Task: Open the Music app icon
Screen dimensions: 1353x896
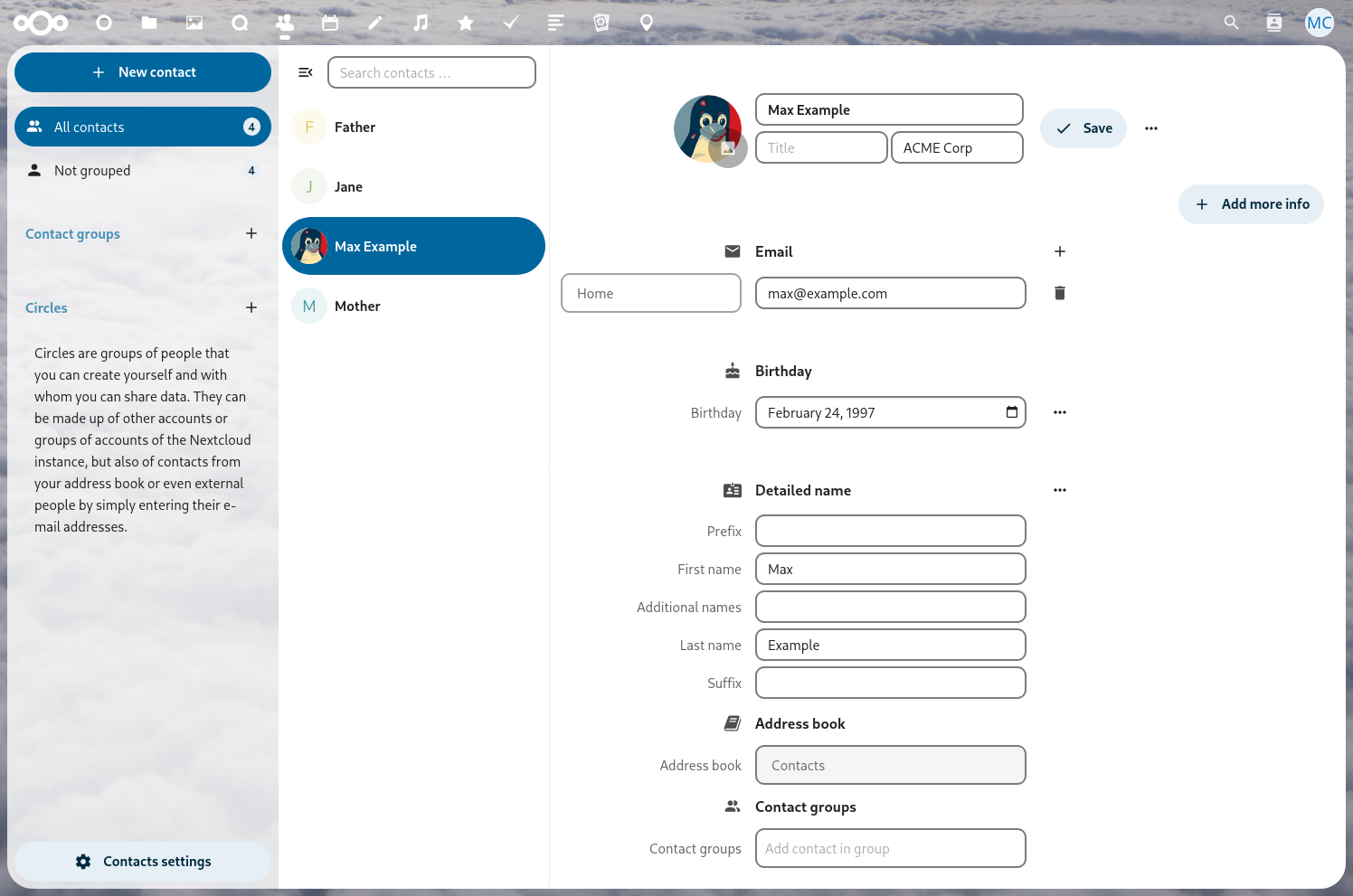Action: (421, 23)
